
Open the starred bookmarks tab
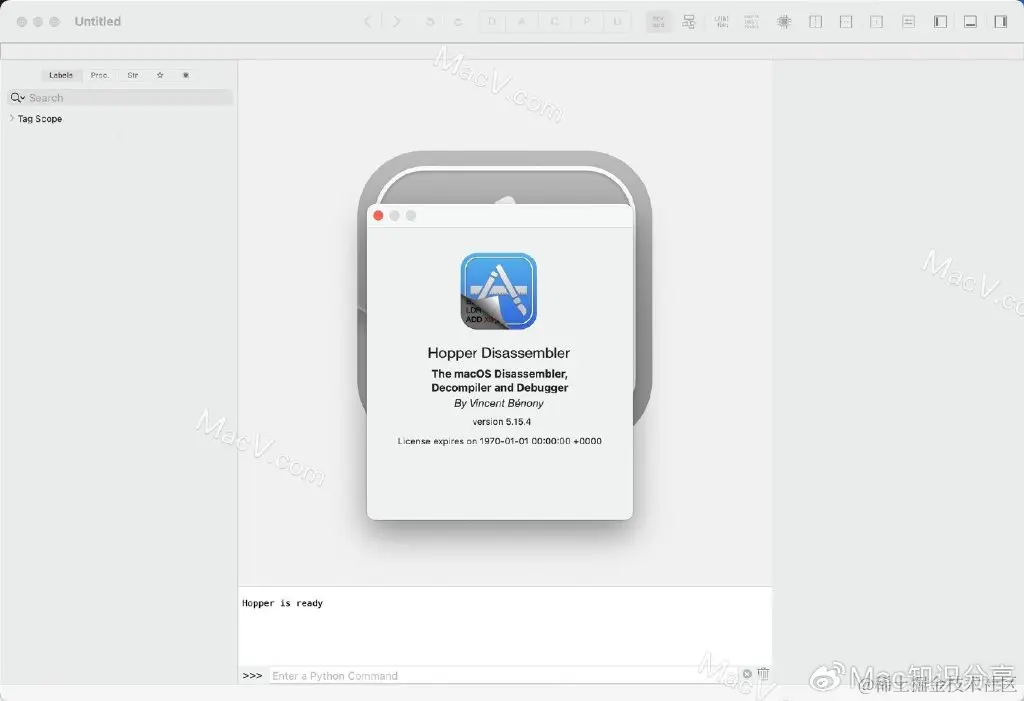[160, 75]
